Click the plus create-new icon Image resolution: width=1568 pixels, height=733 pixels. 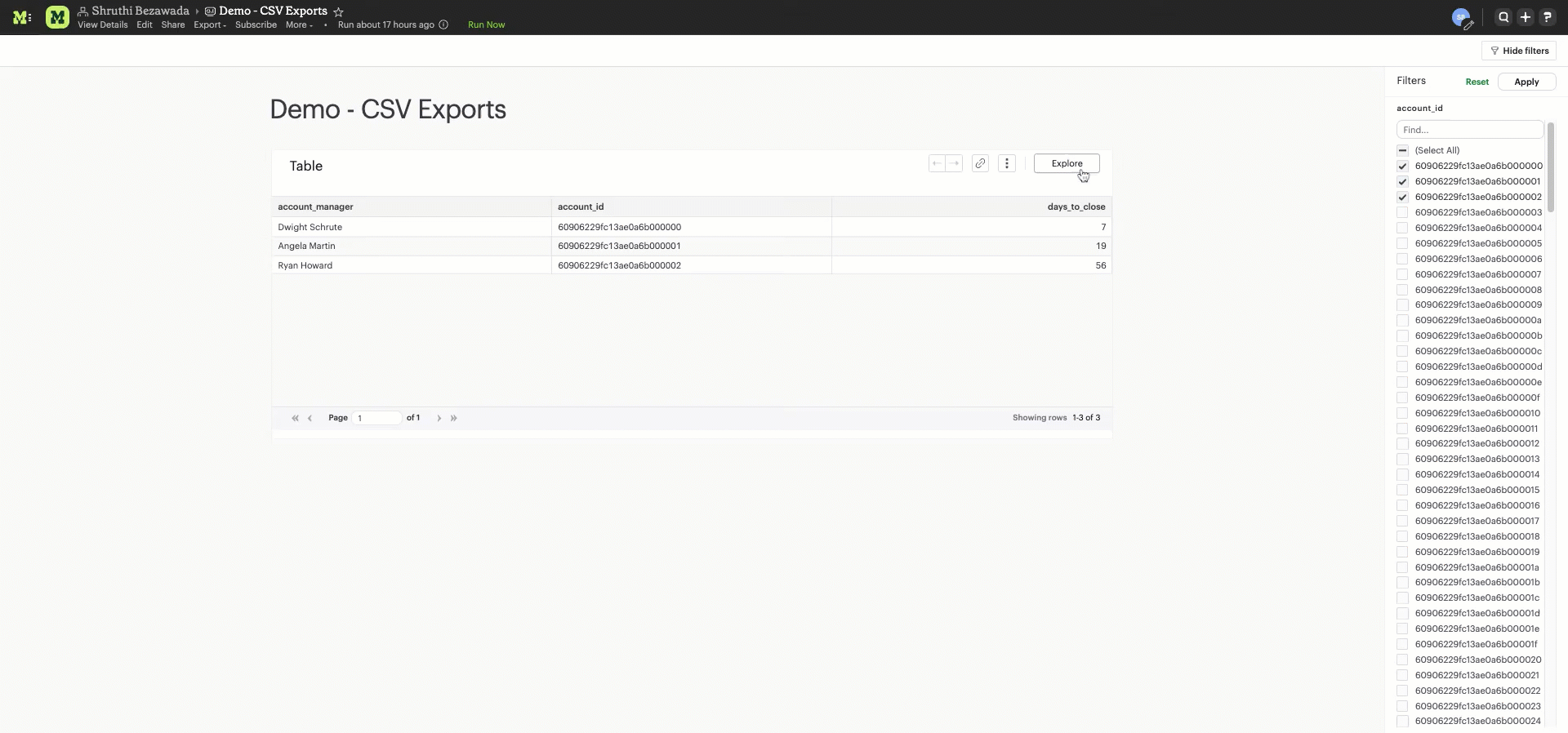1525,17
